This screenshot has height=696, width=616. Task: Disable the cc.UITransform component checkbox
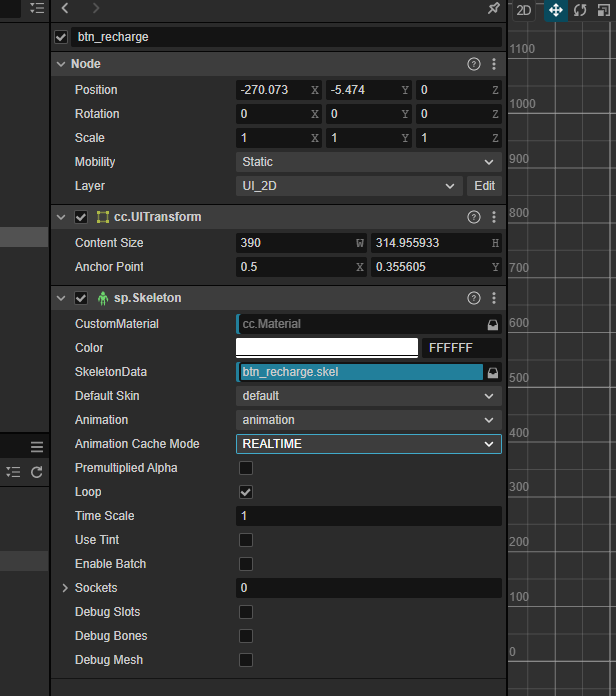(81, 217)
